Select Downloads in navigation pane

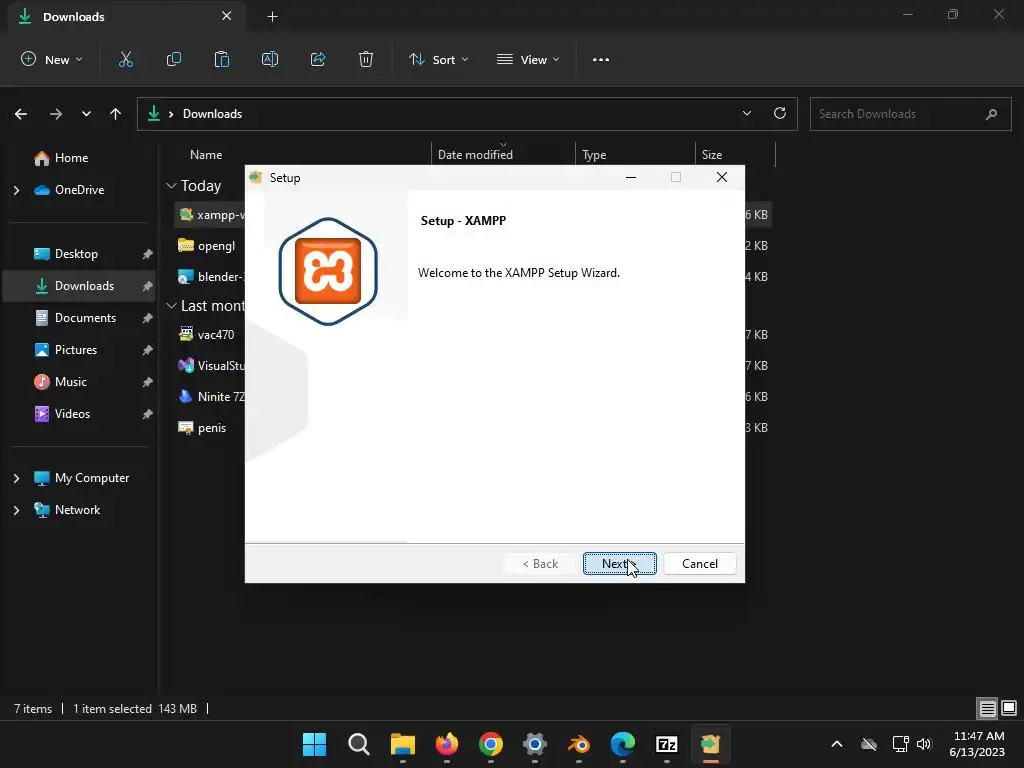tap(80, 286)
